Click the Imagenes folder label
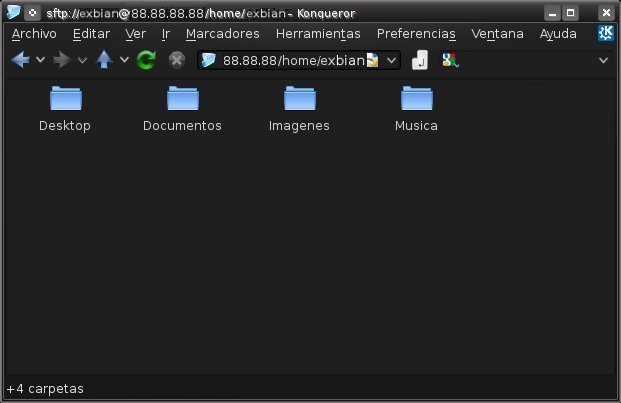The height and width of the screenshot is (403, 621). tap(299, 126)
